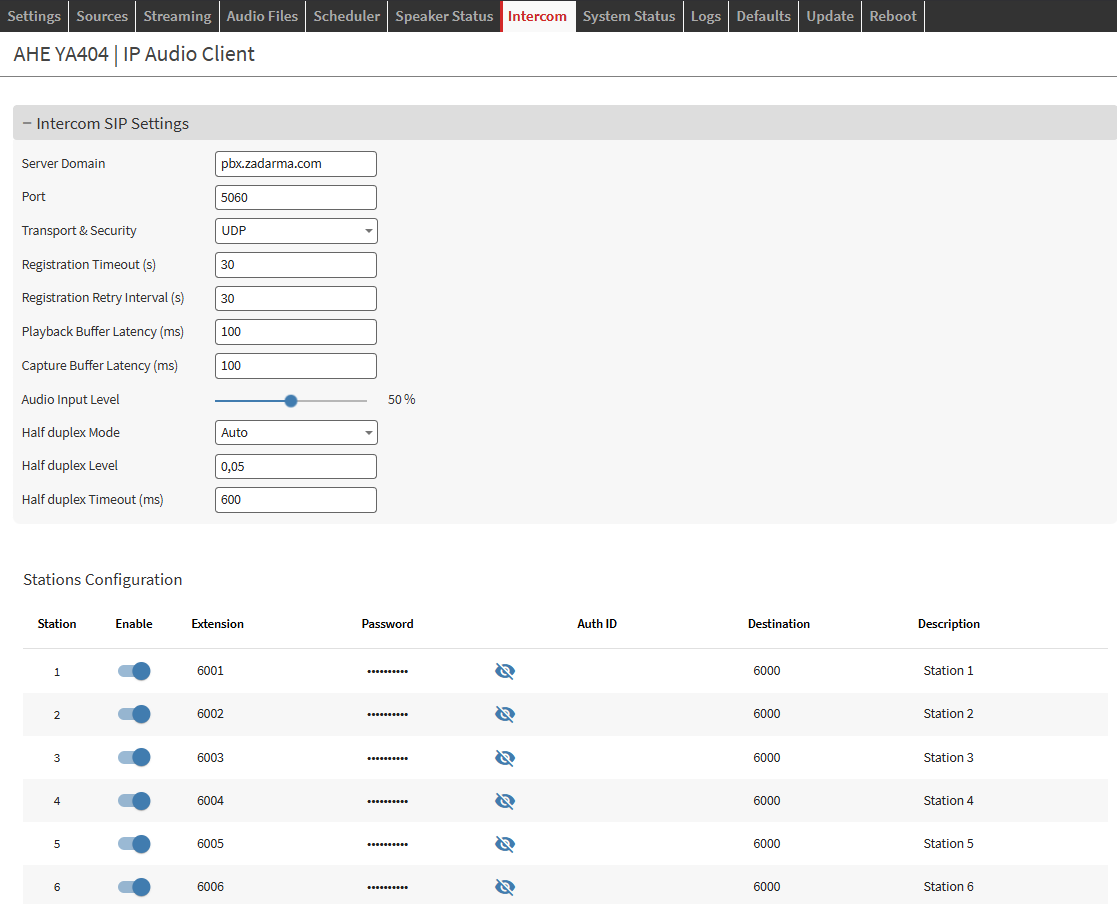Switch to the Speaker Status tab
This screenshot has height=904, width=1117.
[x=444, y=16]
